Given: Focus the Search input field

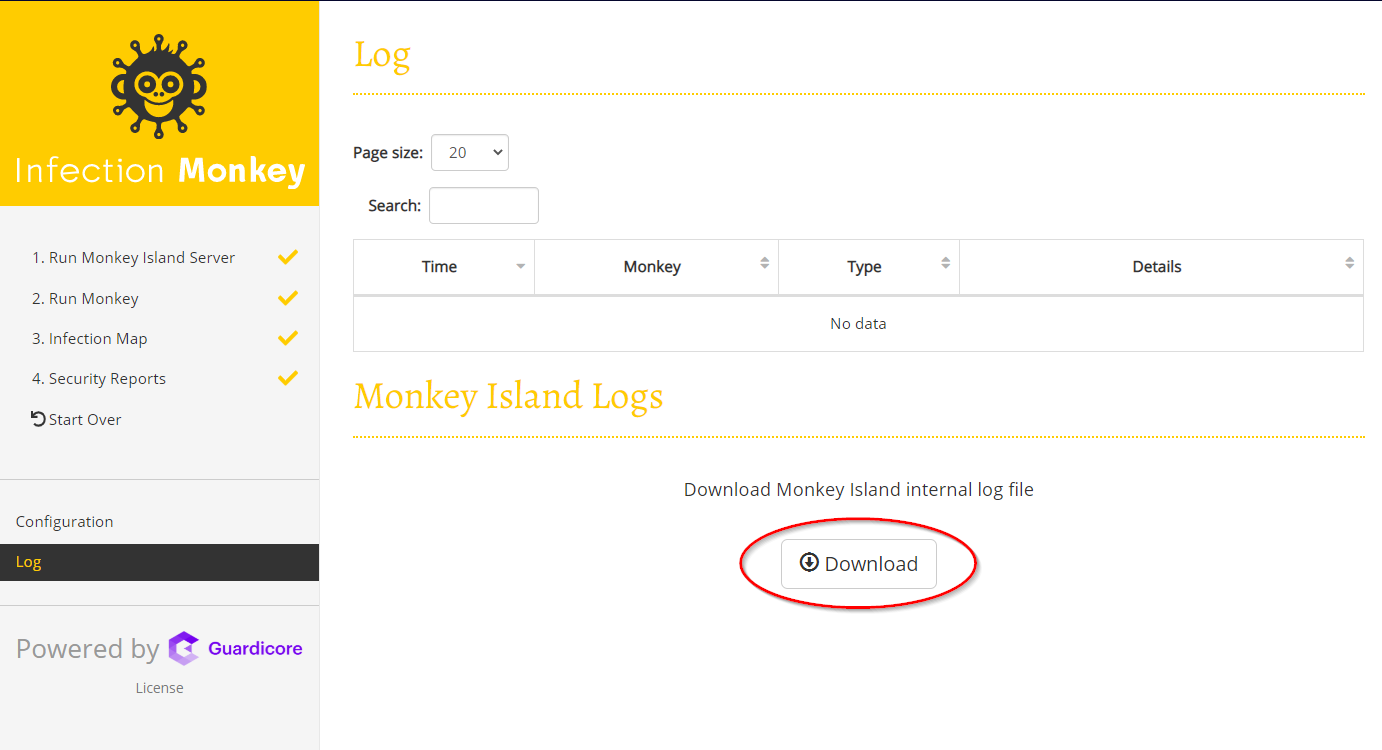Looking at the screenshot, I should click(484, 206).
